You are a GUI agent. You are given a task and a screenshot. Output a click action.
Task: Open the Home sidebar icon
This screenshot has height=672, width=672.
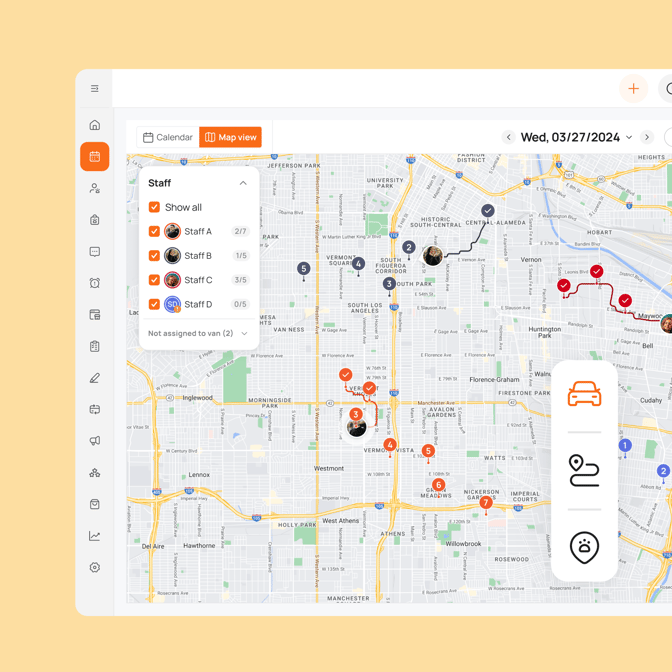95,125
